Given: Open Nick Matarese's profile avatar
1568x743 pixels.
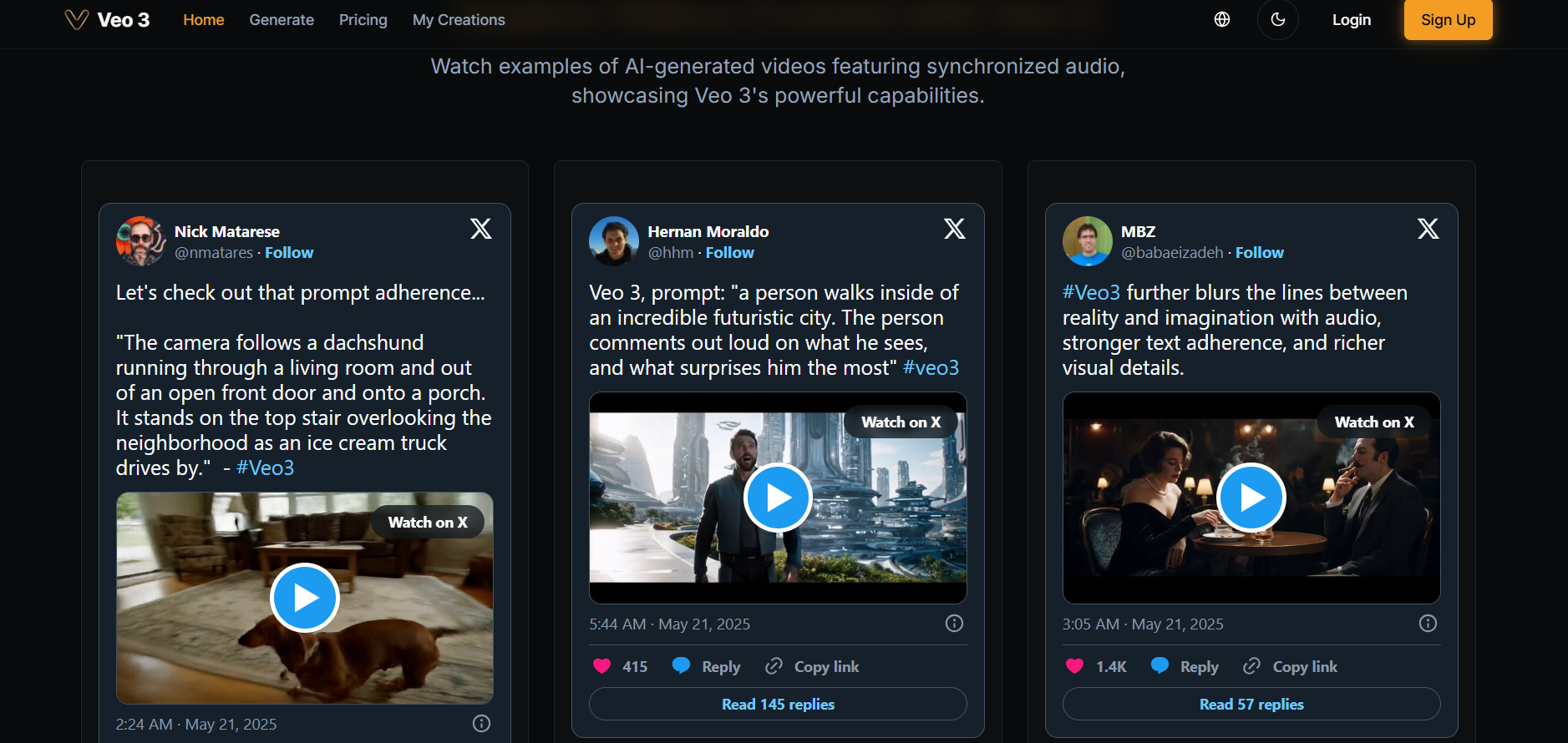Looking at the screenshot, I should (x=141, y=241).
